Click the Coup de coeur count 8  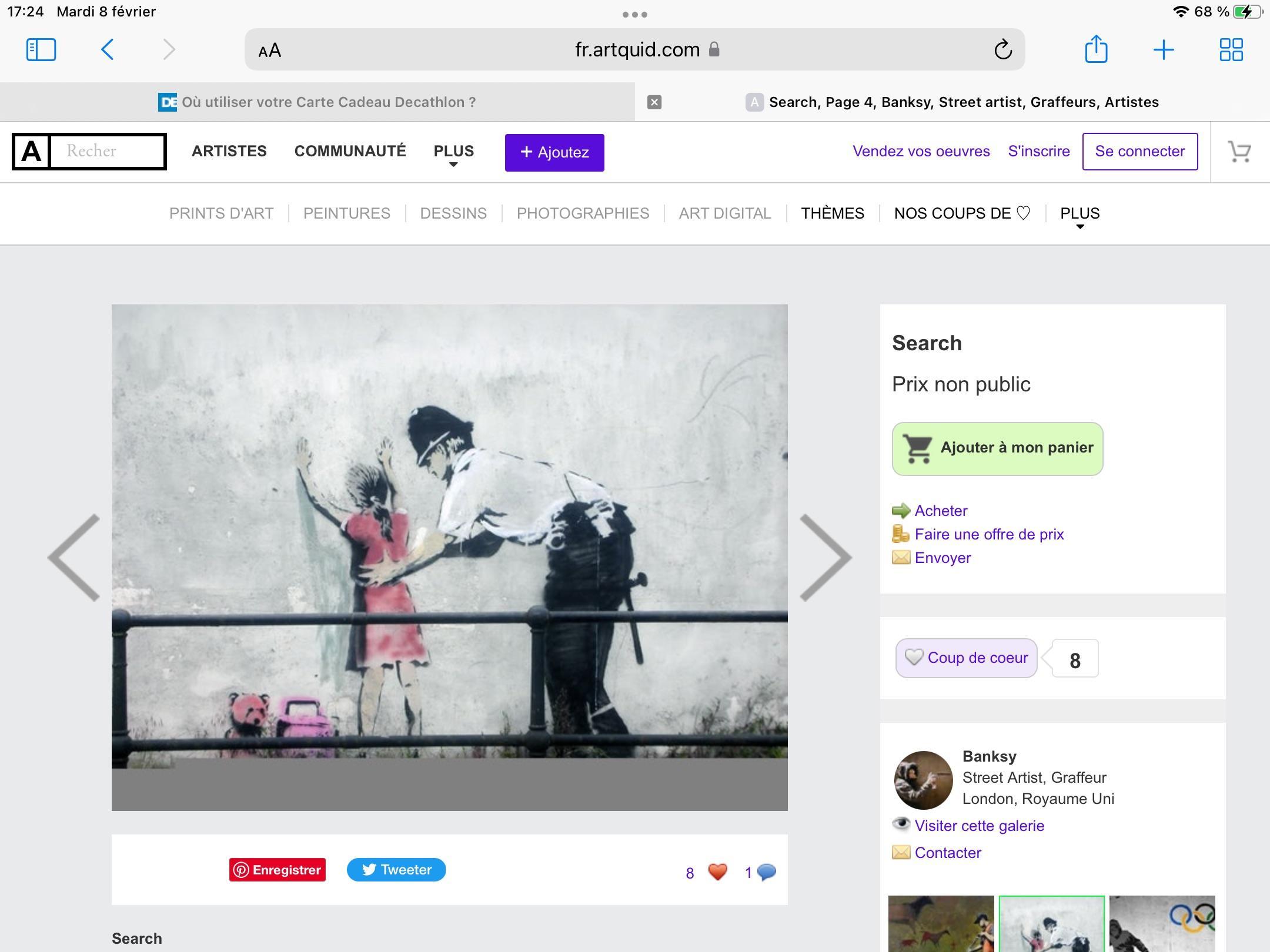tap(1075, 659)
